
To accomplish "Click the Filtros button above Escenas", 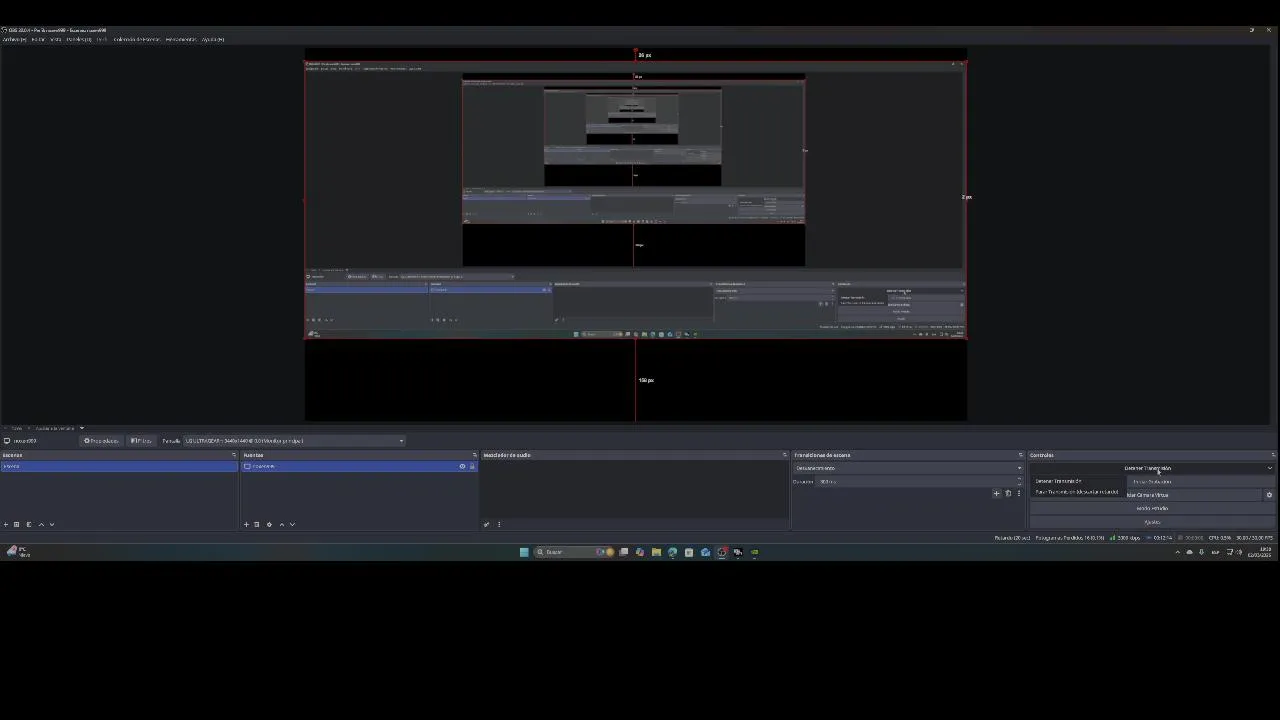I will pyautogui.click(x=141, y=441).
